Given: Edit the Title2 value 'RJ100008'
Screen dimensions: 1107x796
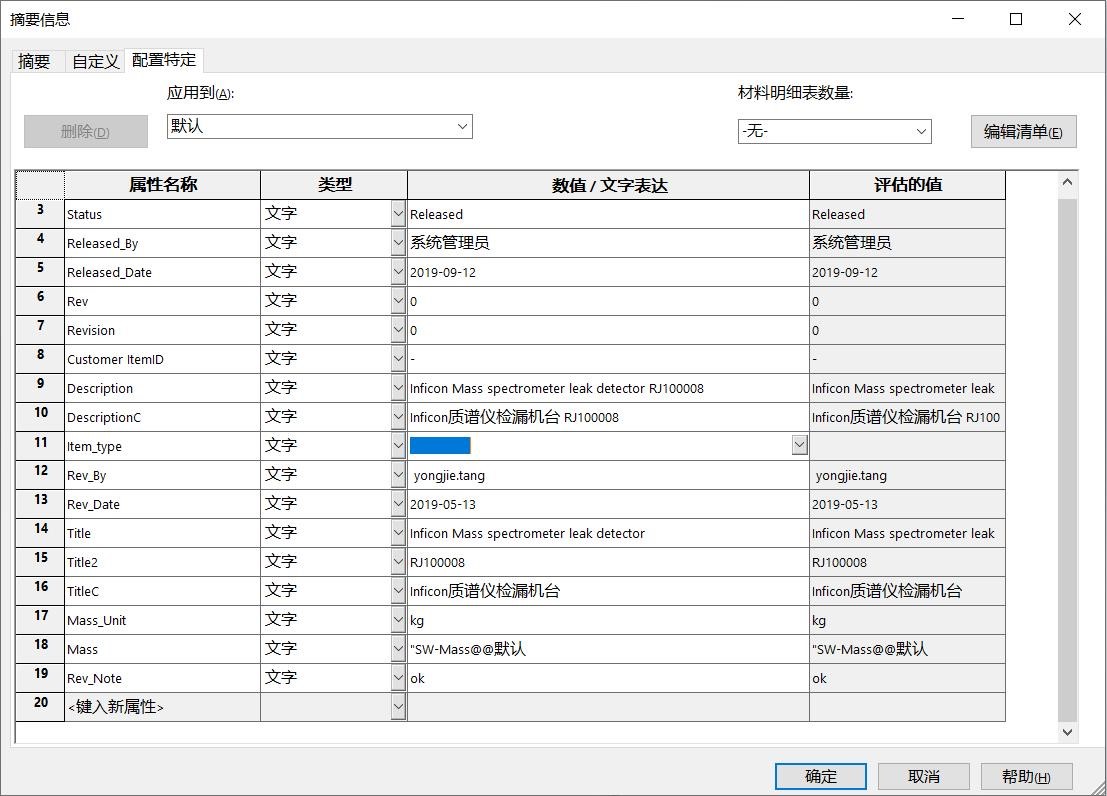Looking at the screenshot, I should click(x=608, y=562).
